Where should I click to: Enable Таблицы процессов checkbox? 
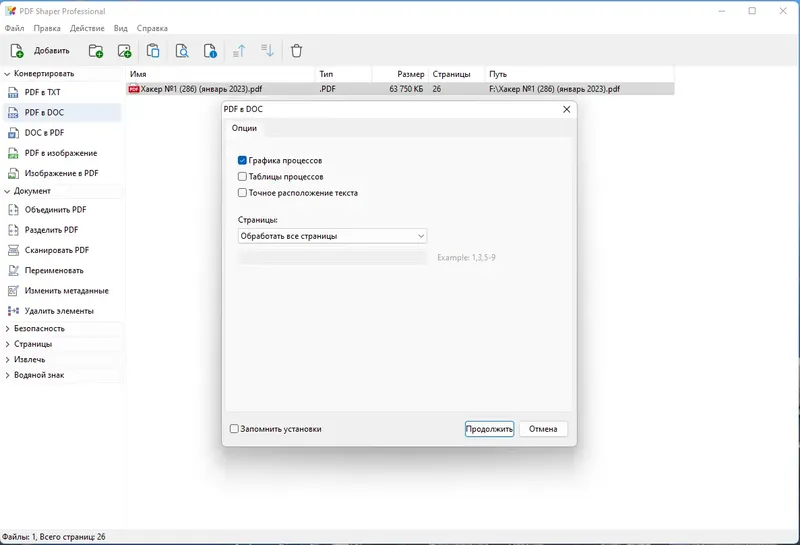242,177
